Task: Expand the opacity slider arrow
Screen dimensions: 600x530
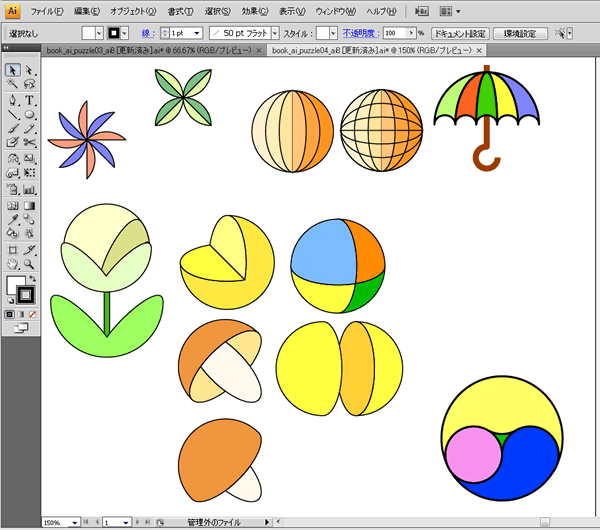Action: coord(411,33)
